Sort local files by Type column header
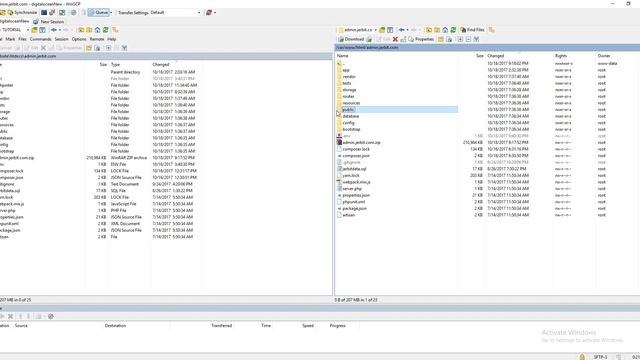 (x=116, y=64)
